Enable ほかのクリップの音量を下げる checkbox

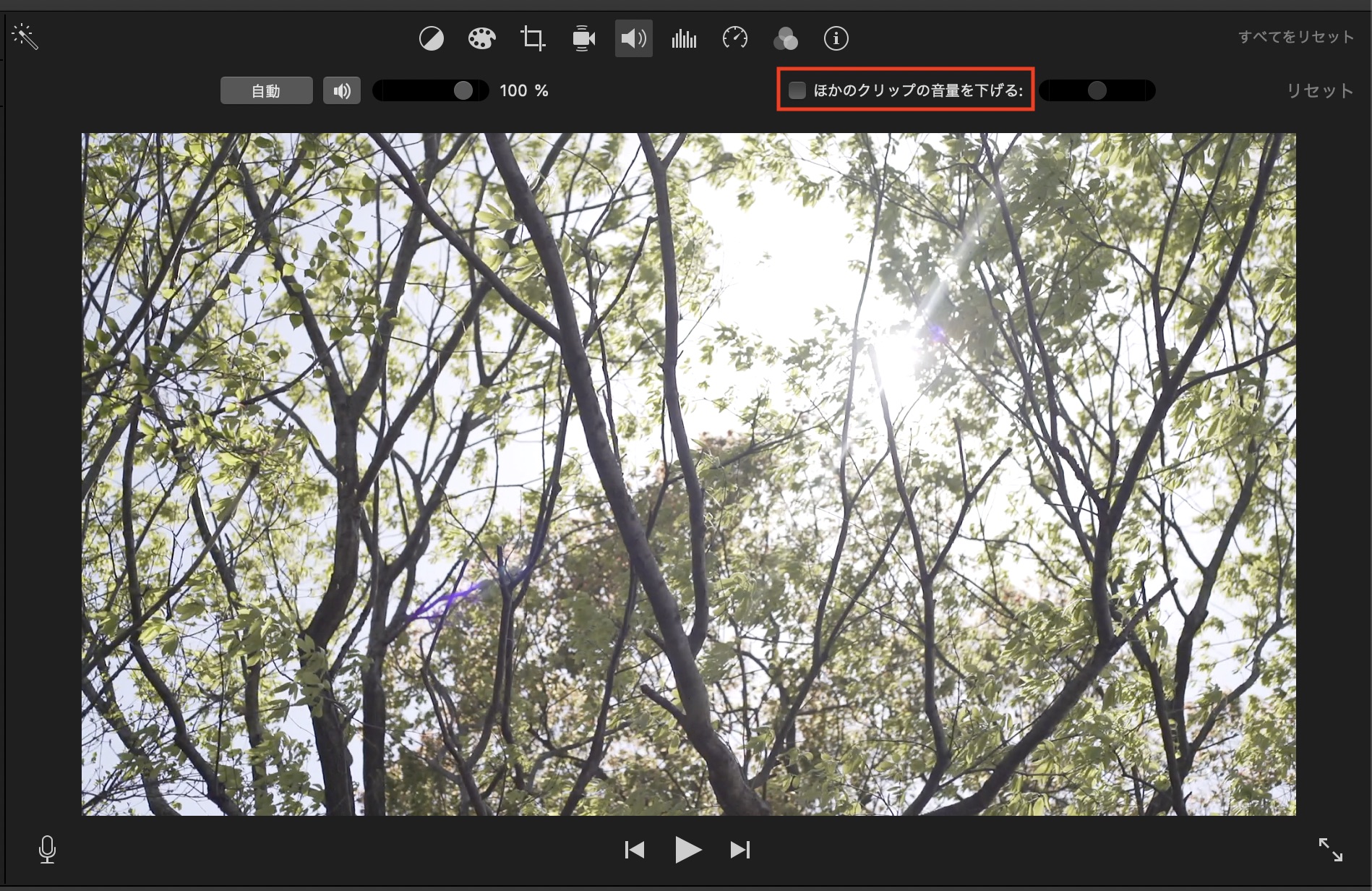pyautogui.click(x=797, y=90)
